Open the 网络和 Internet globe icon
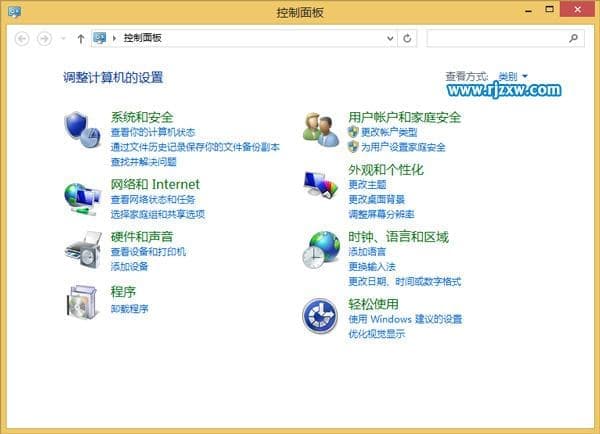Screen dimensions: 600x434 tap(82, 199)
